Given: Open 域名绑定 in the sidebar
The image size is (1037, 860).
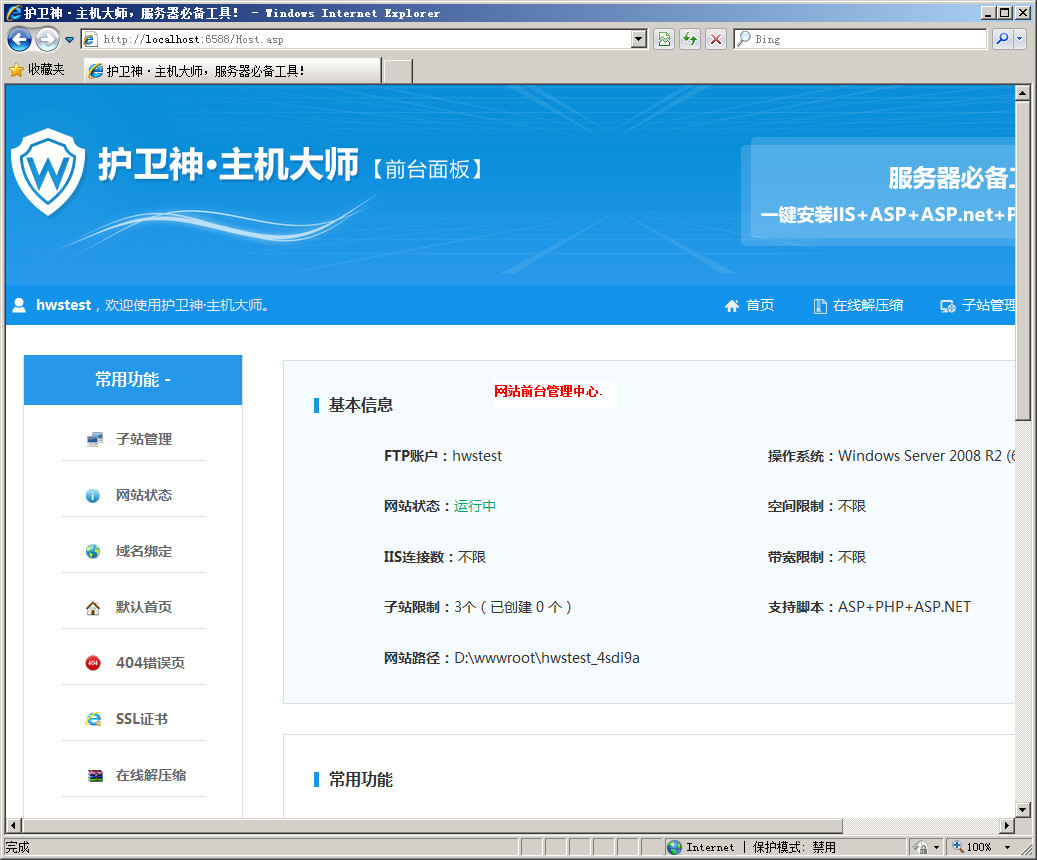Looking at the screenshot, I should click(144, 551).
